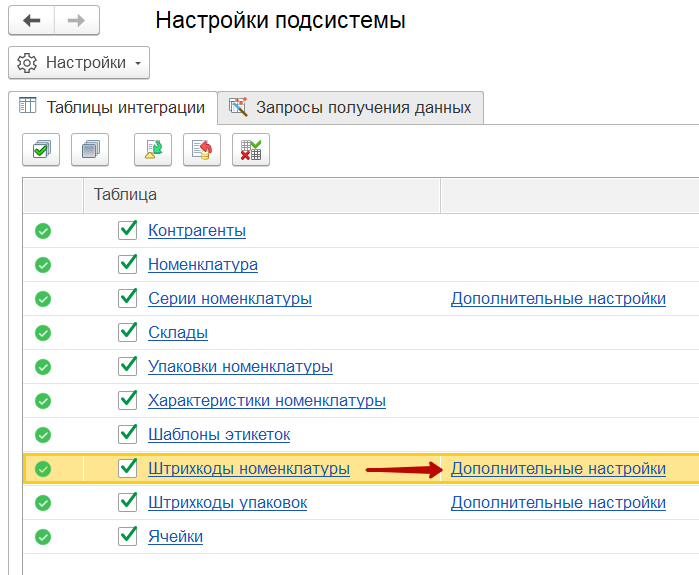This screenshot has height=575, width=699.
Task: Toggle the Шаблоны этикеток checkbox
Action: coord(128,434)
